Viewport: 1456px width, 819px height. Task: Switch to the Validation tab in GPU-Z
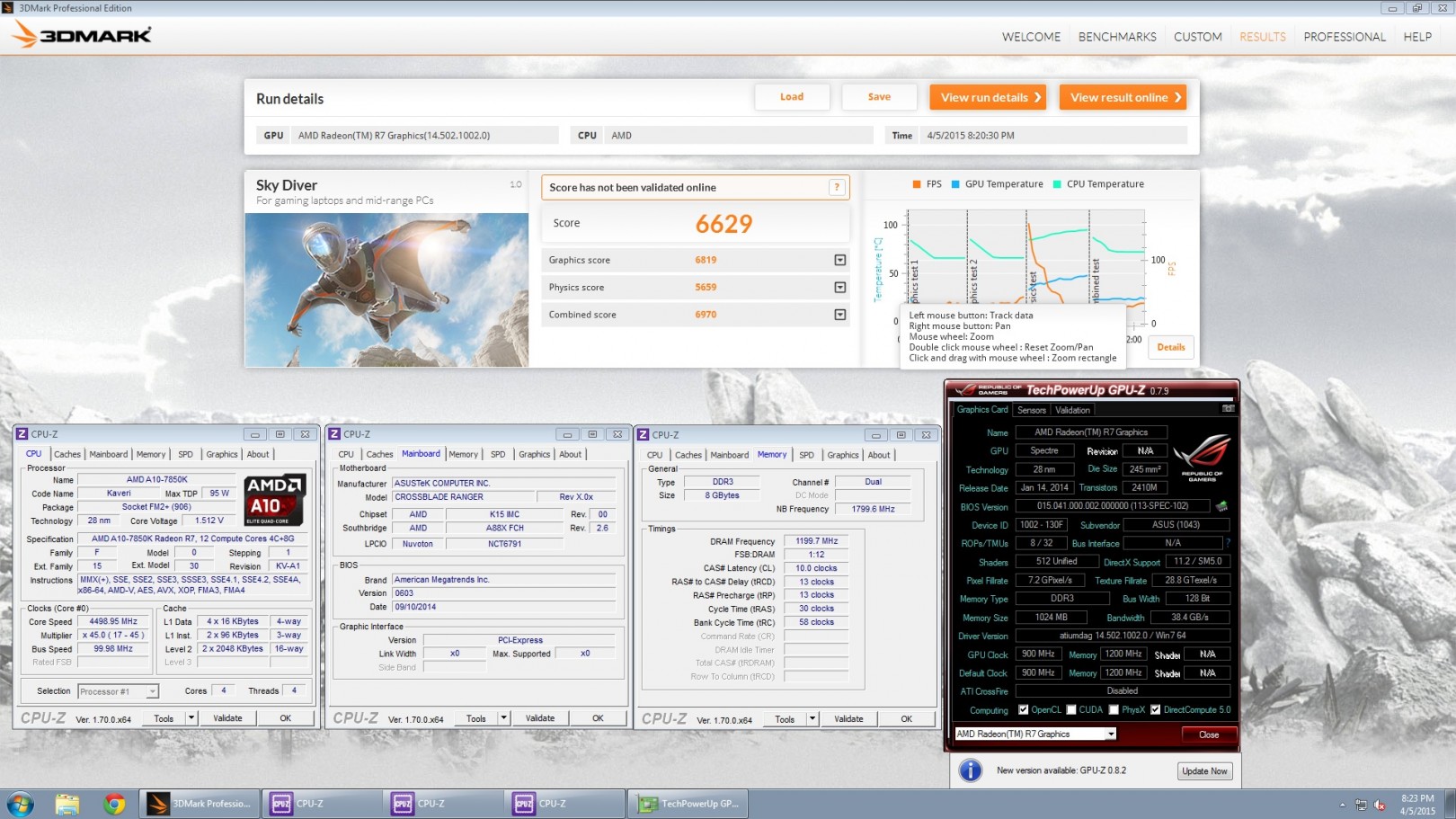pyautogui.click(x=1072, y=410)
